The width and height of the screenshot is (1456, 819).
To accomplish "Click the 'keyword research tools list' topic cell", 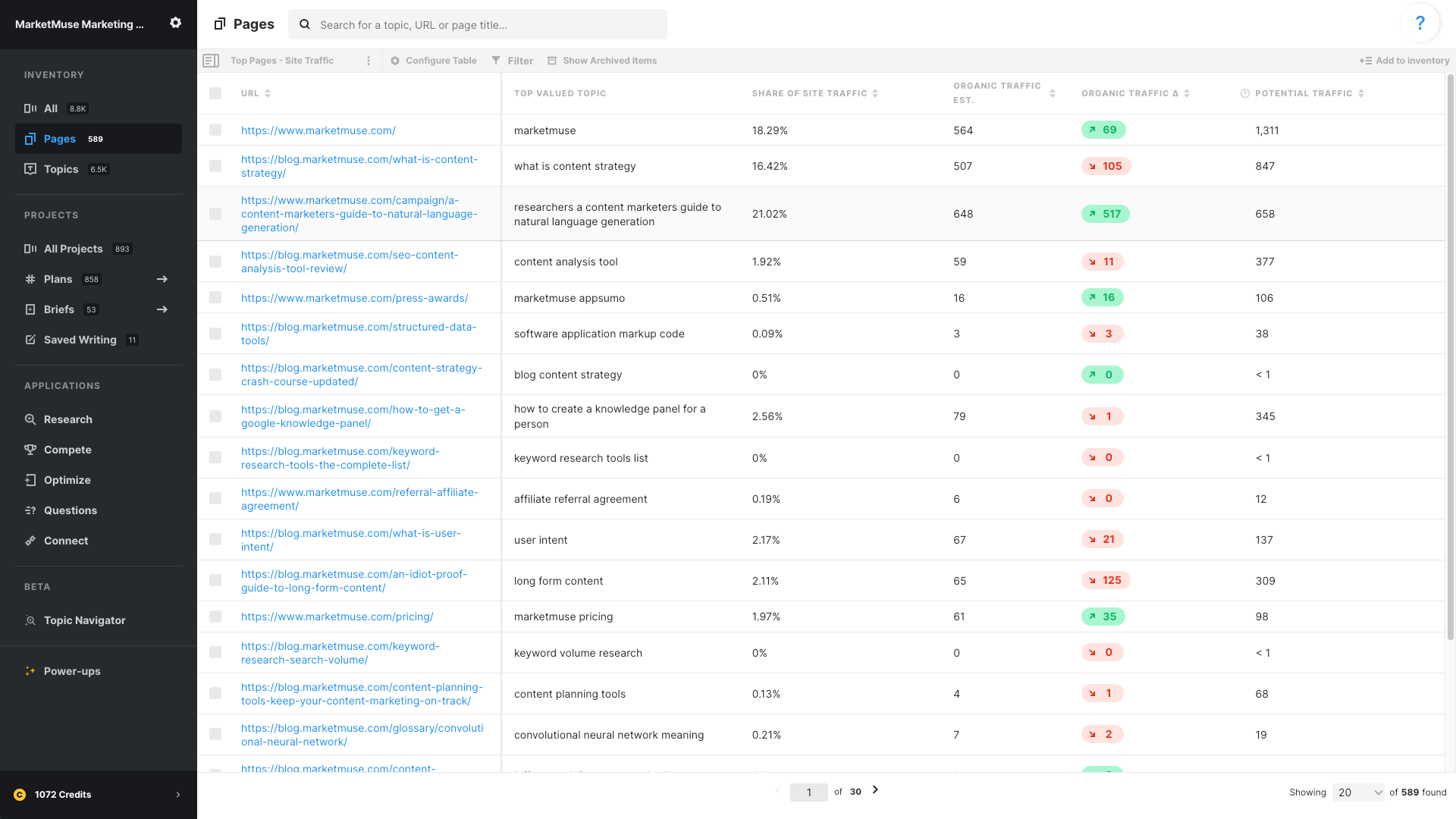I will (581, 458).
